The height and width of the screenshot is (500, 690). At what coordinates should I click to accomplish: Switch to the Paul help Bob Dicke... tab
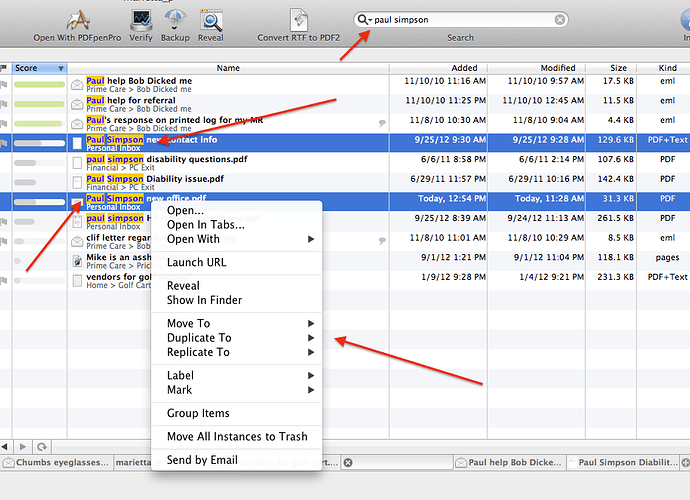coord(510,463)
